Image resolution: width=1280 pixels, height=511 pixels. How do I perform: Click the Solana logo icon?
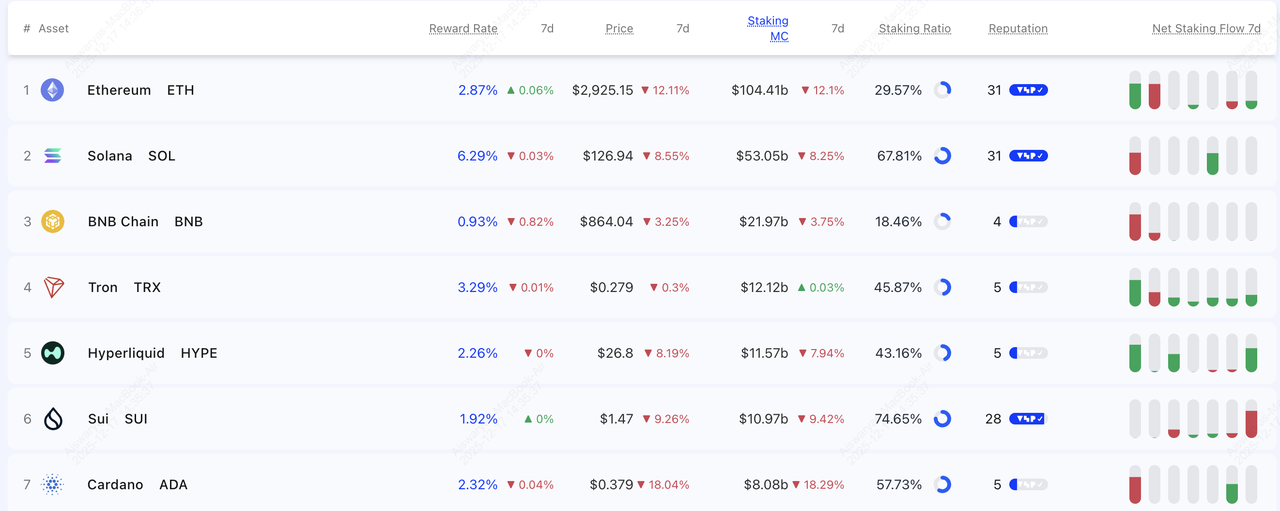[52, 156]
